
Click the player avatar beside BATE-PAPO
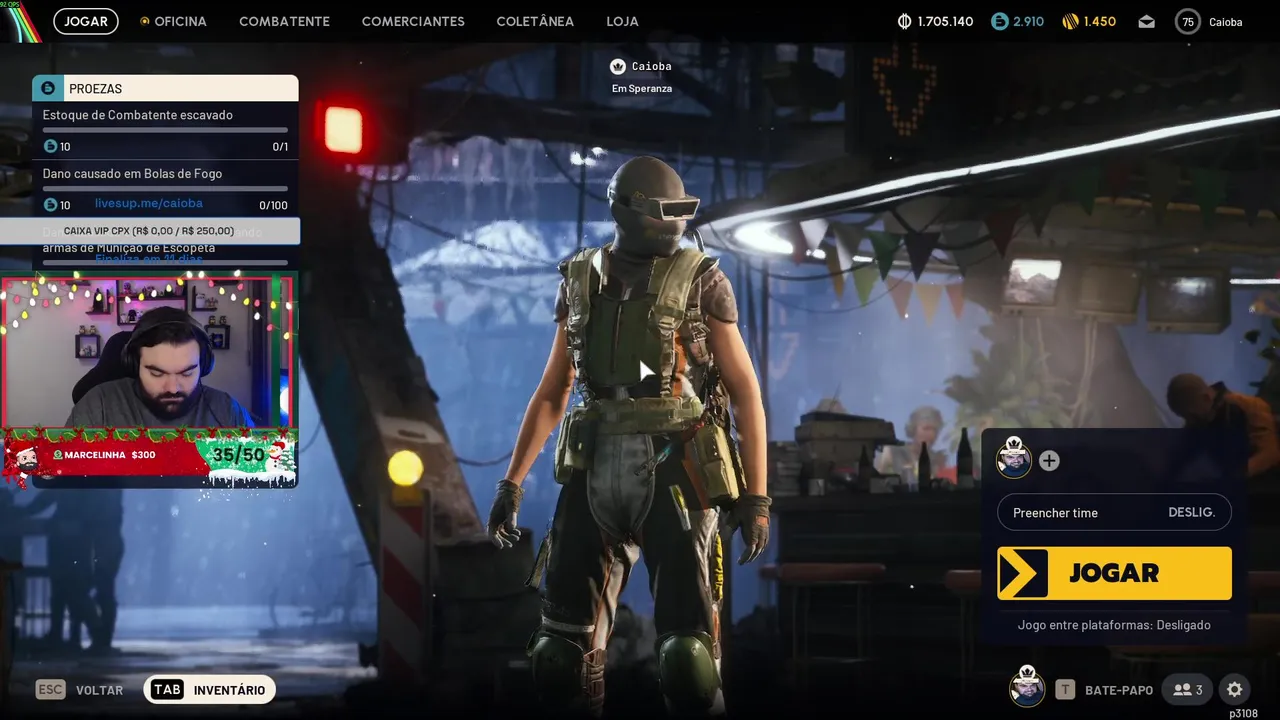(x=1027, y=688)
